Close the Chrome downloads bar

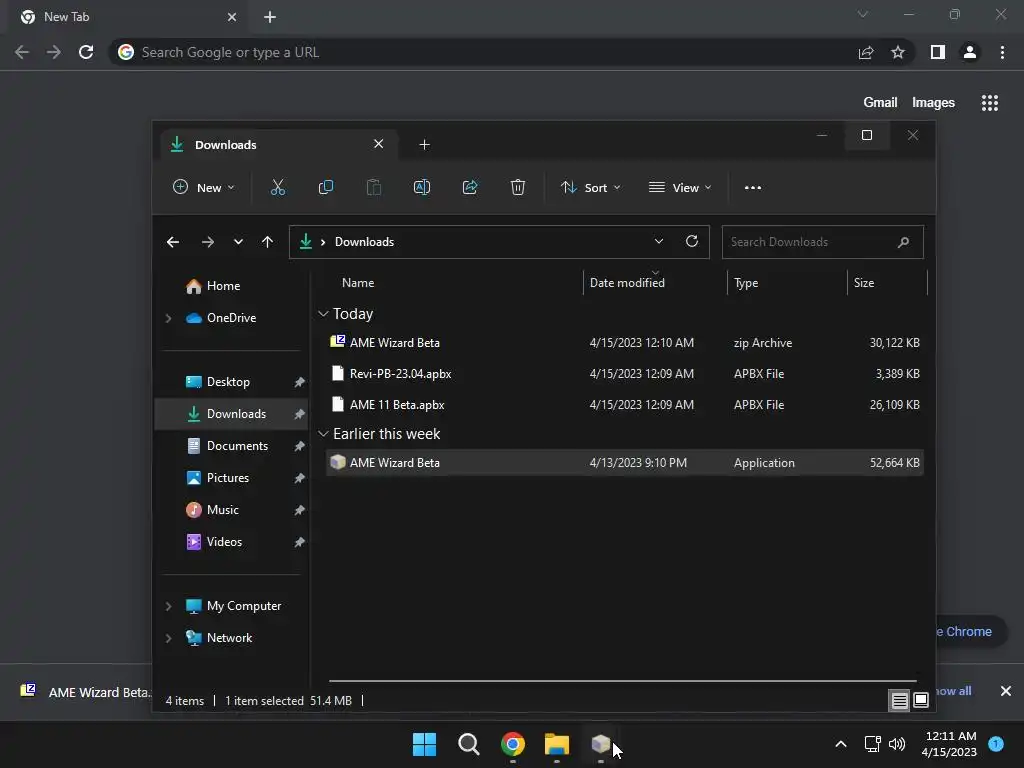pos(1006,691)
